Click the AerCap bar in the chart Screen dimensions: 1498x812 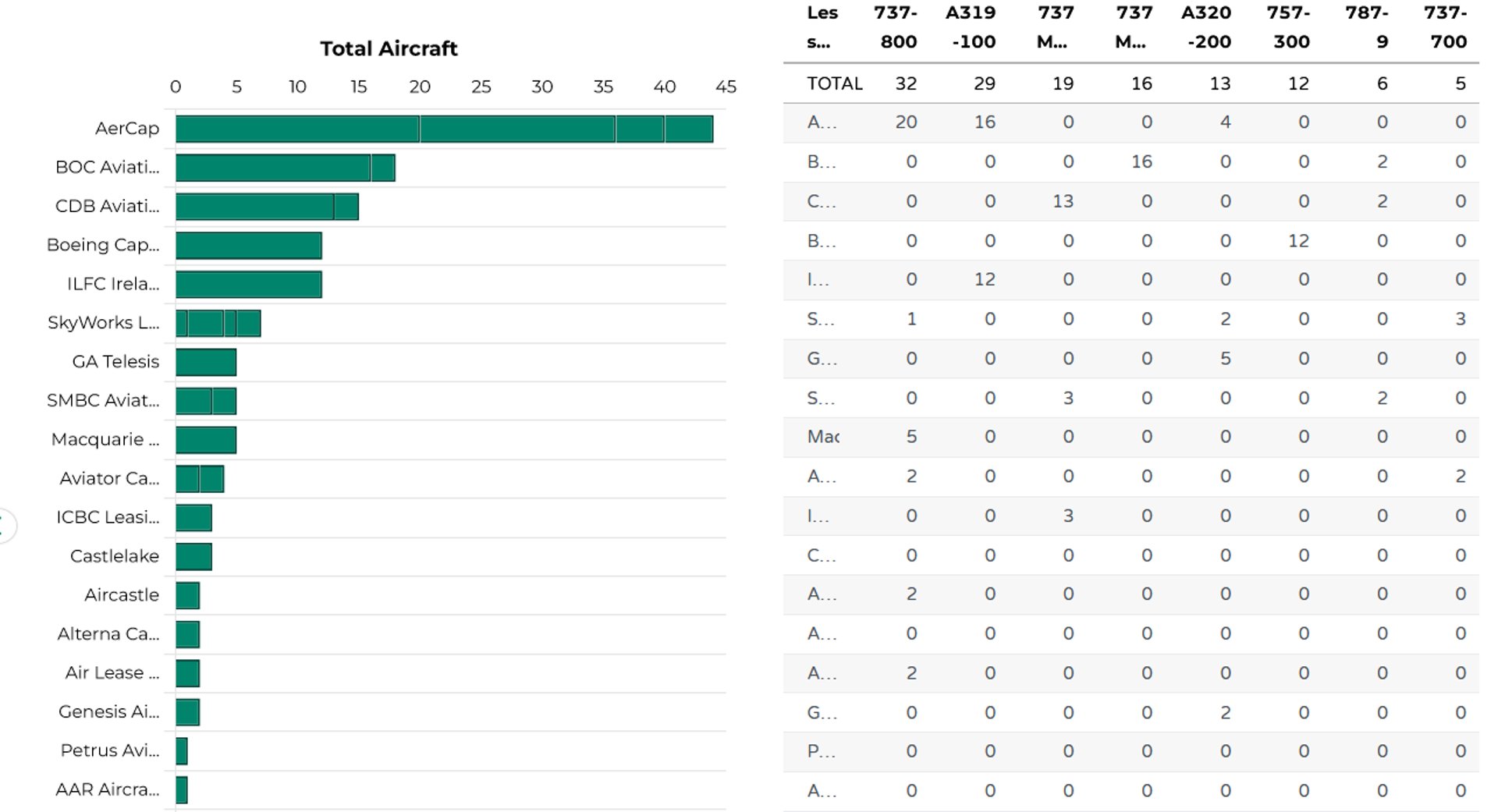coord(443,129)
